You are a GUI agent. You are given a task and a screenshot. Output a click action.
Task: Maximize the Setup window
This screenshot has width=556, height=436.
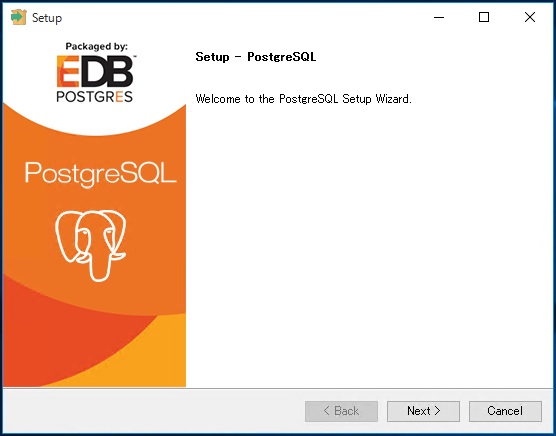[x=484, y=17]
